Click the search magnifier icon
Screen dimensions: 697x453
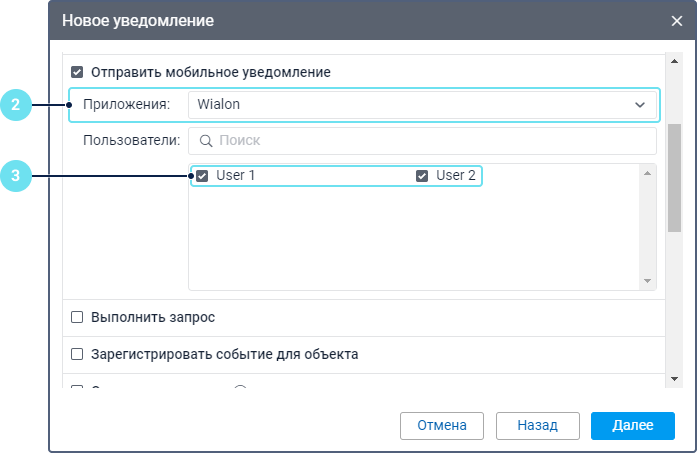click(206, 141)
